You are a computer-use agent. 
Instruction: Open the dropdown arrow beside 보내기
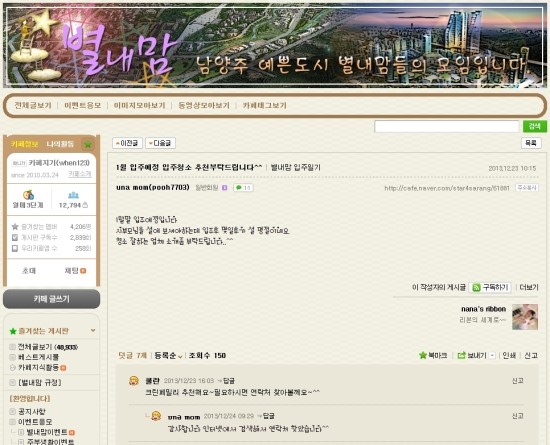[x=492, y=356]
